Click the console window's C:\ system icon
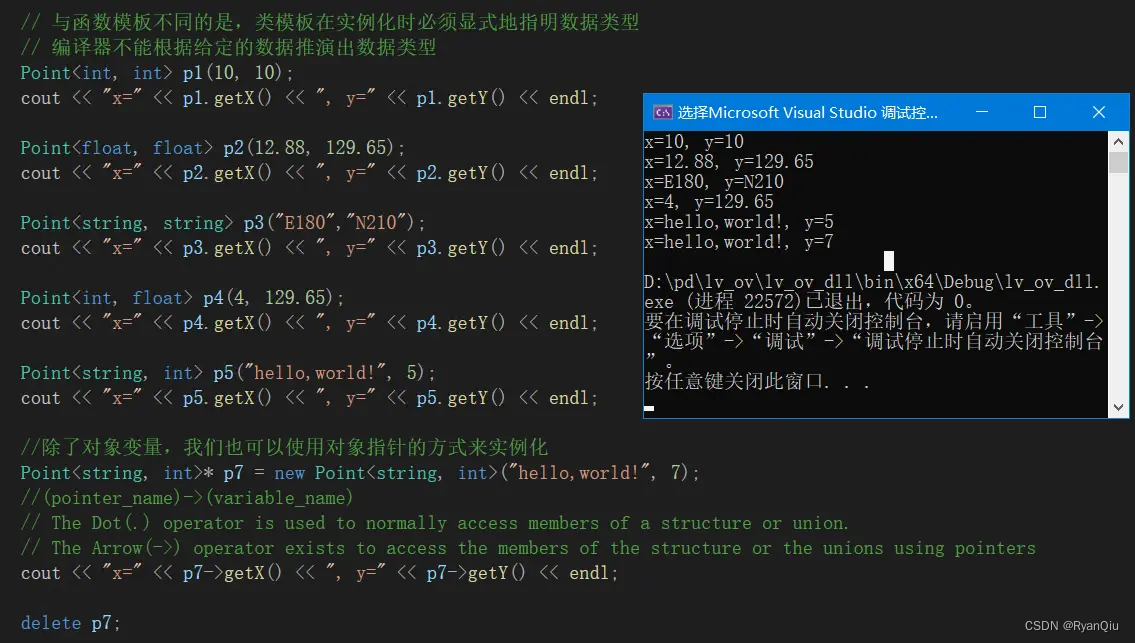Screen dimensions: 1135x643 [662, 112]
